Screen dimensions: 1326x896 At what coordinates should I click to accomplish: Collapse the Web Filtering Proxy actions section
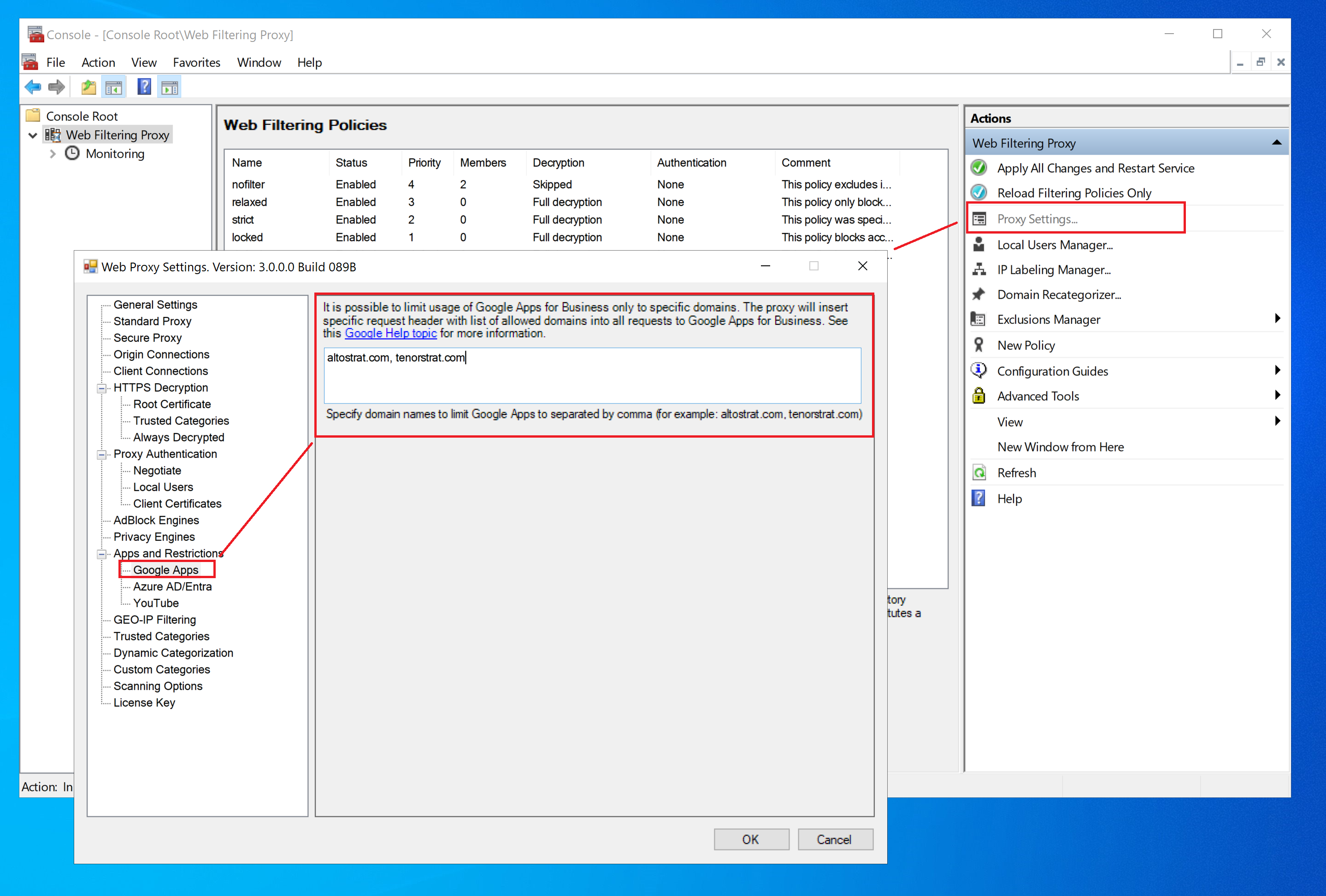tap(1276, 143)
